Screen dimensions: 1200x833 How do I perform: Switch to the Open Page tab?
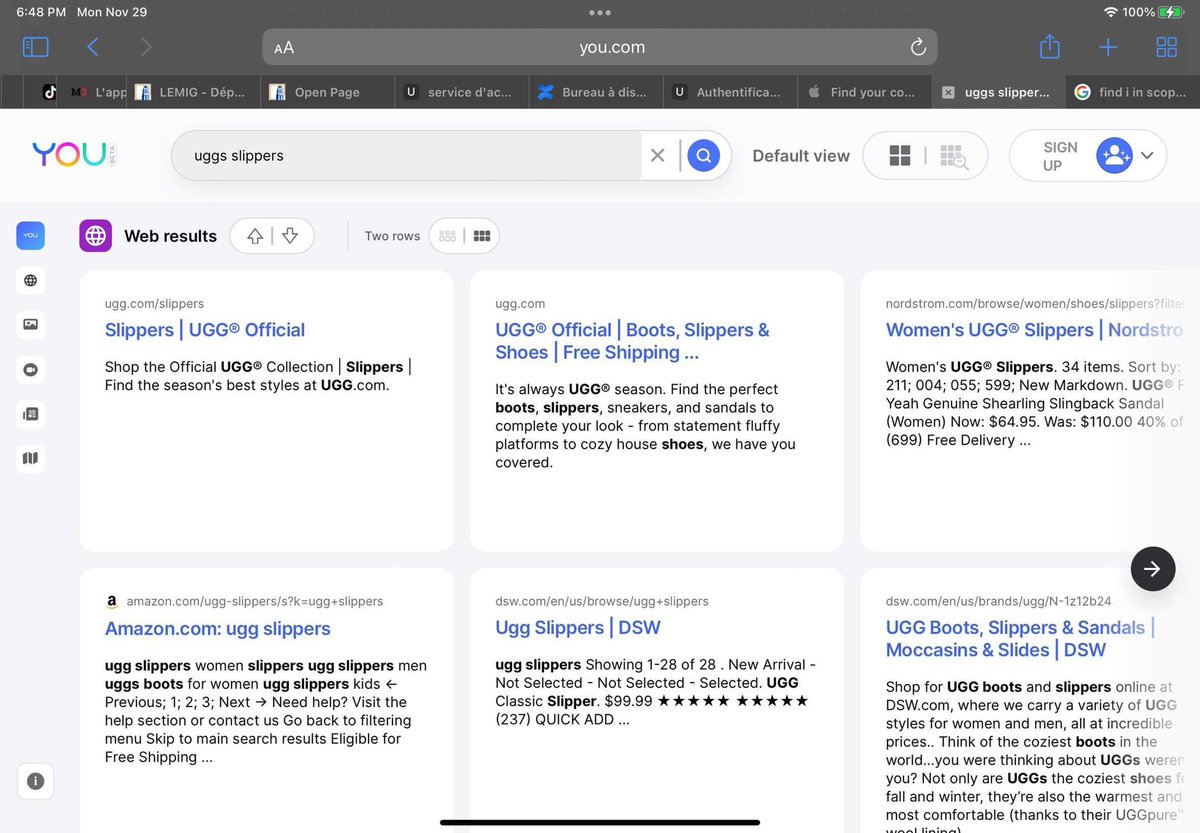point(329,92)
